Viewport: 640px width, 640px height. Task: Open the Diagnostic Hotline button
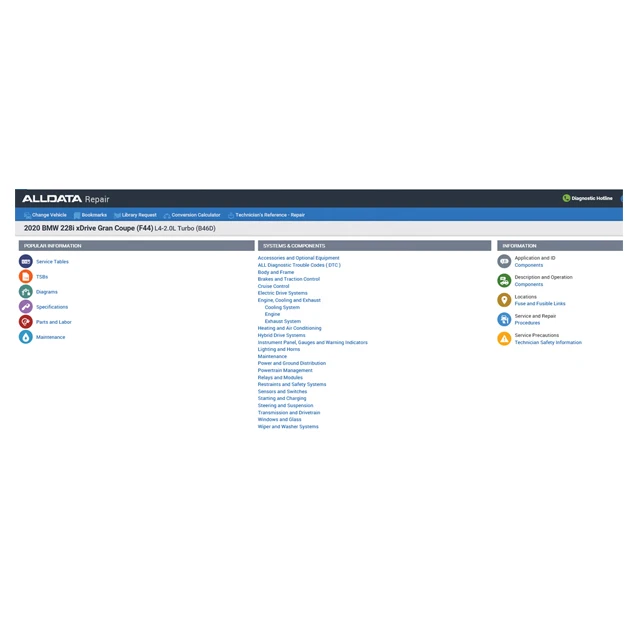point(588,198)
